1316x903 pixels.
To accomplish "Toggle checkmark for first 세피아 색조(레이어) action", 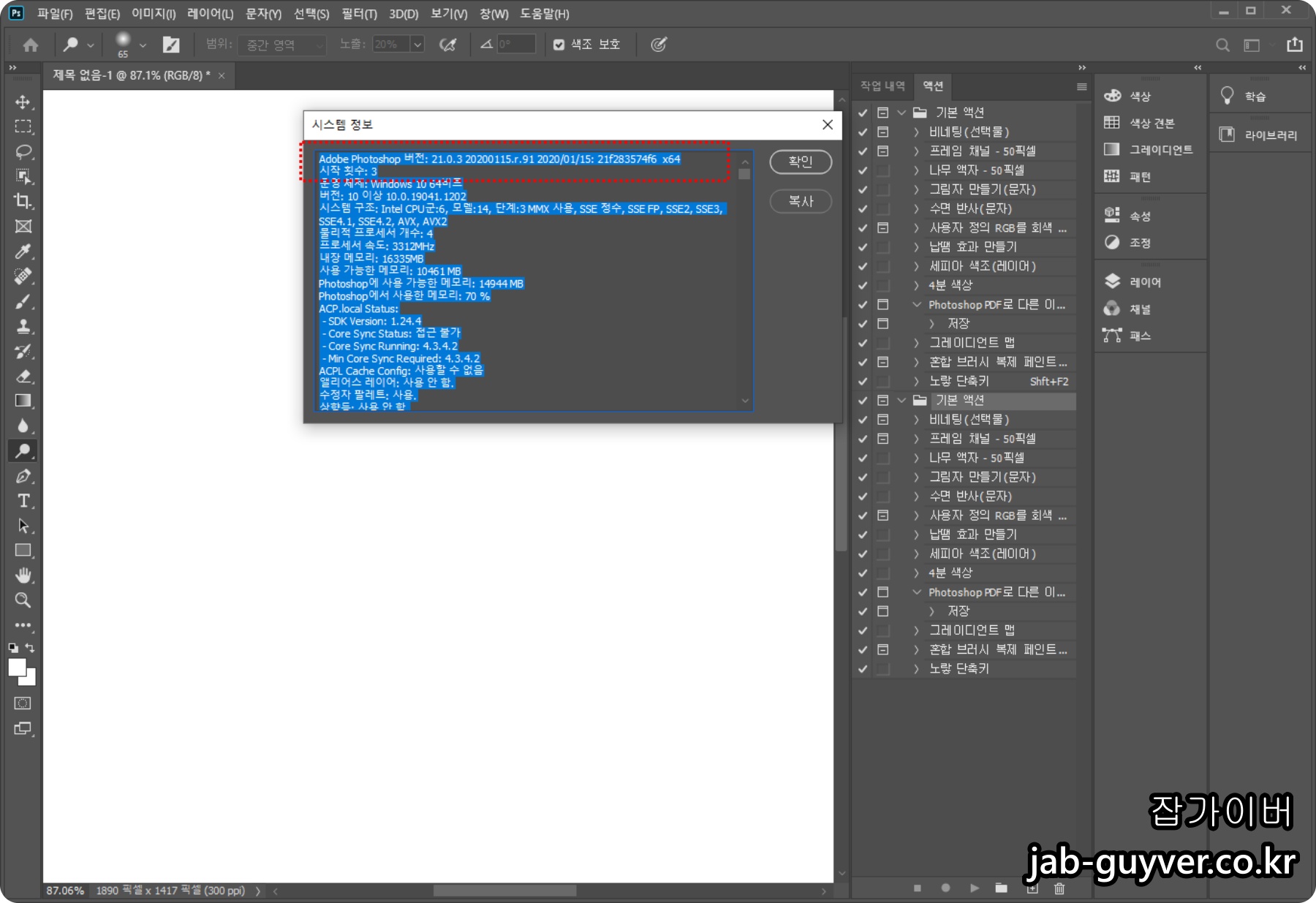I will (863, 266).
